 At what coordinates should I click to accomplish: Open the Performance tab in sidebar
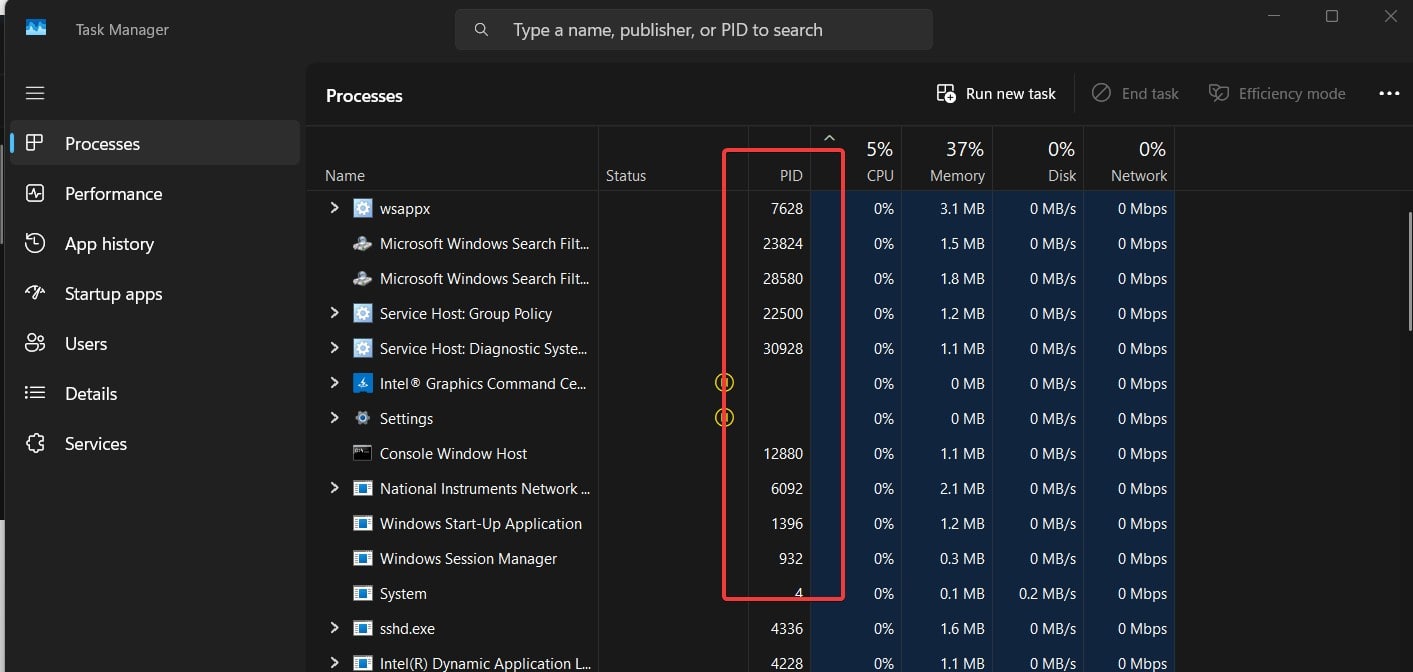pos(113,194)
